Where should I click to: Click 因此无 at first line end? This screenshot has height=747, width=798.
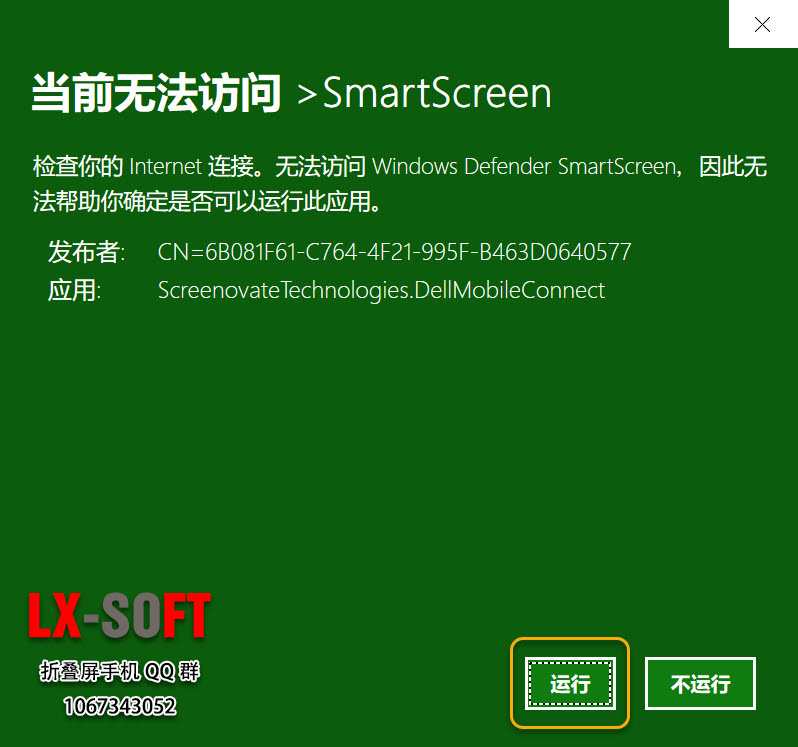pos(733,166)
